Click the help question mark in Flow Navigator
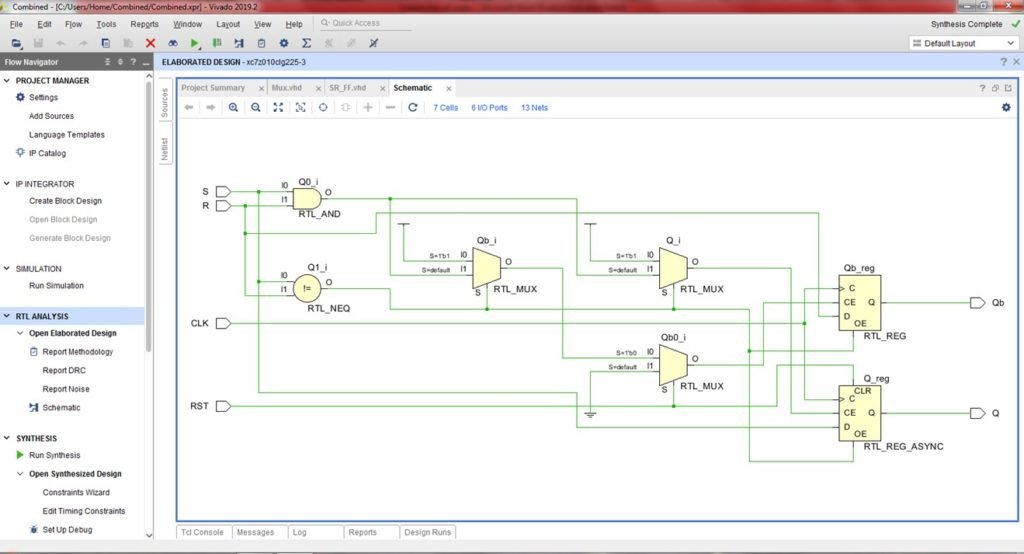 [x=133, y=62]
